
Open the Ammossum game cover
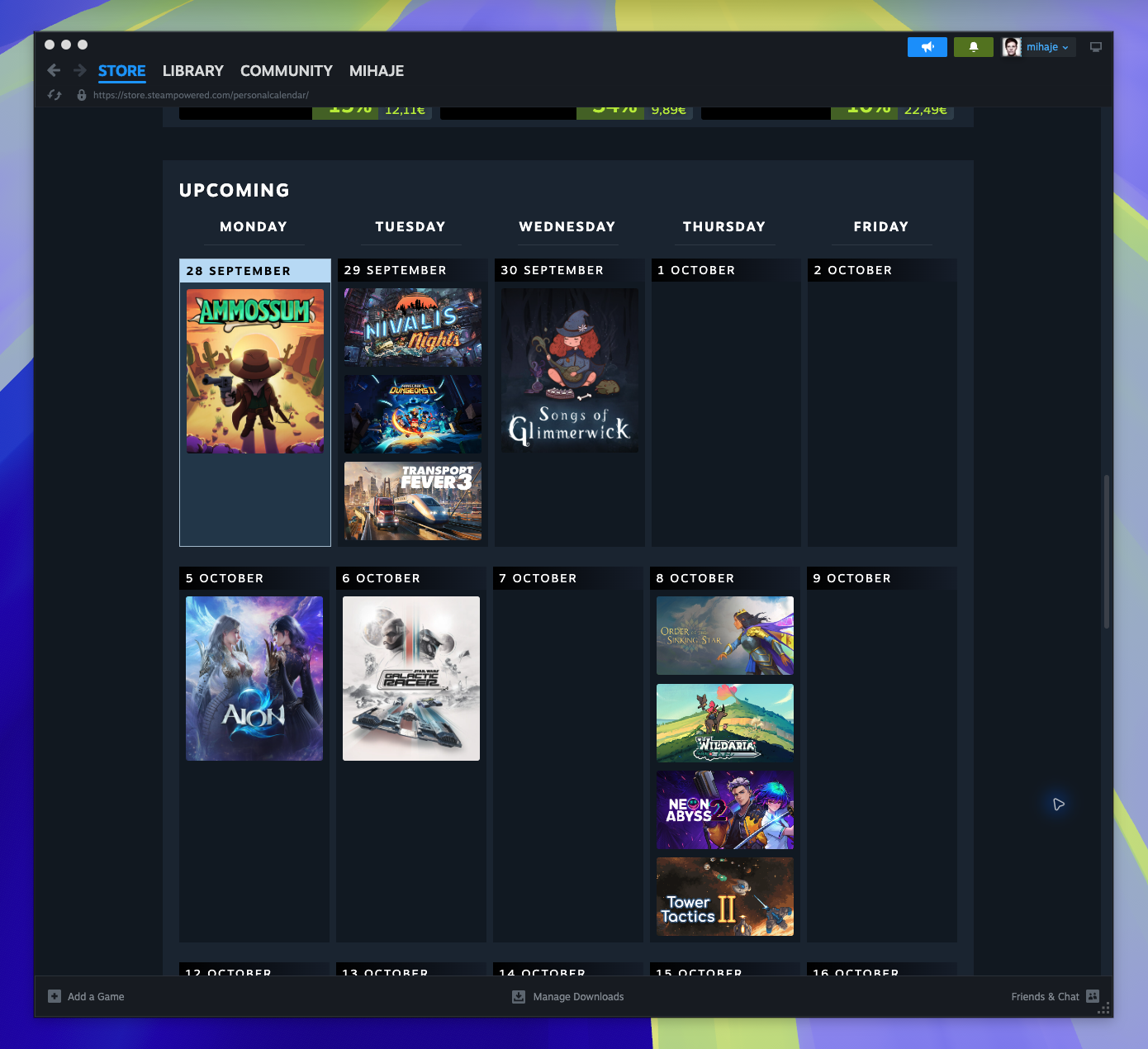[x=255, y=371]
